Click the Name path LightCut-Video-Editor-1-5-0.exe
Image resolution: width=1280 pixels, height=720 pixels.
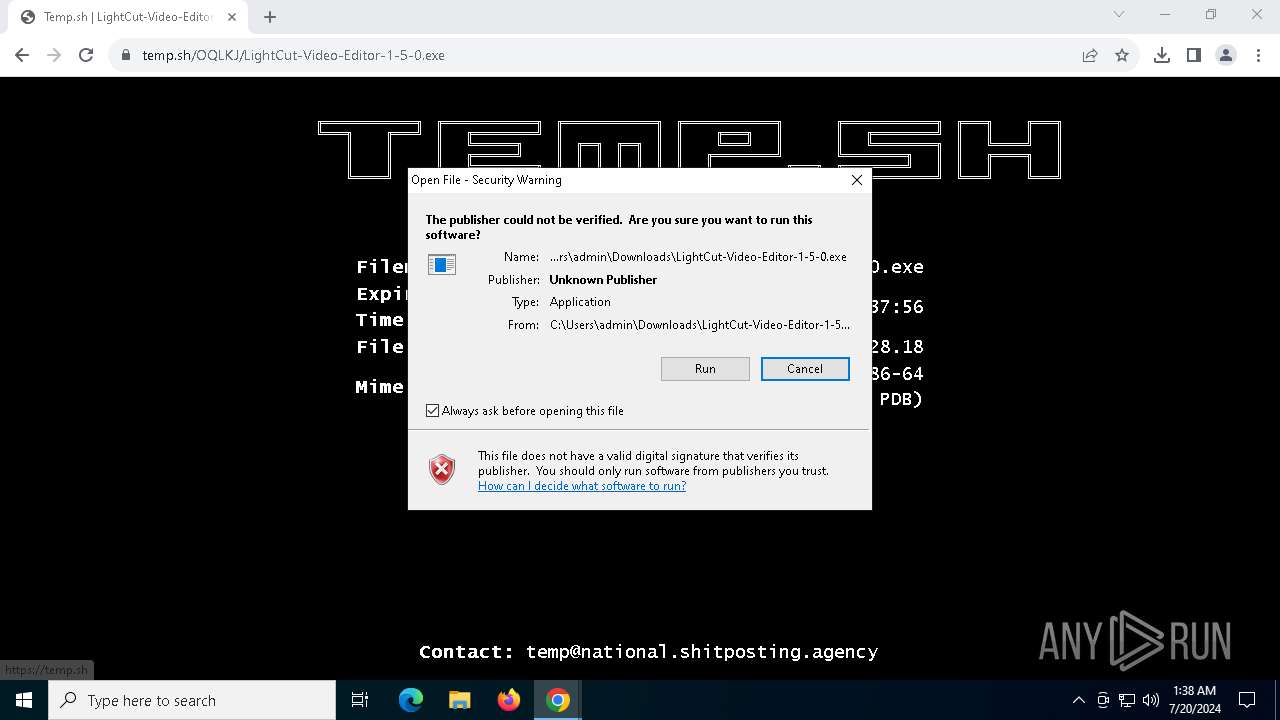698,257
